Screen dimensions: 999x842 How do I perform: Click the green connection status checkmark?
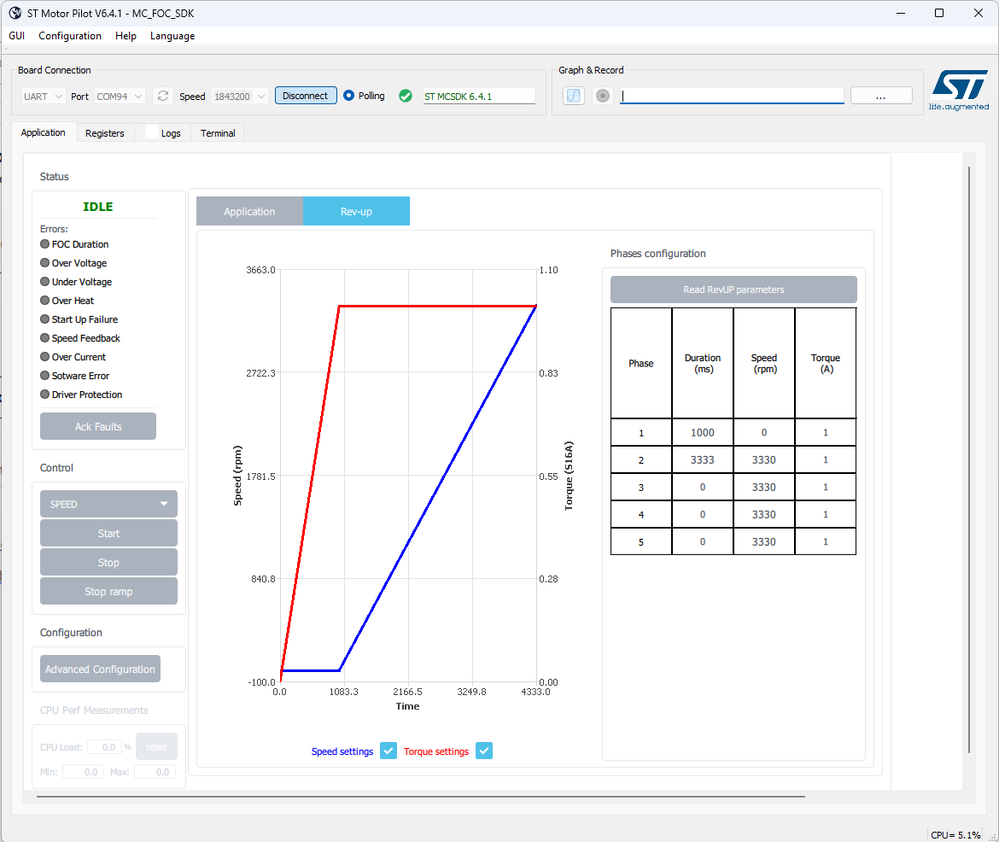coord(405,96)
